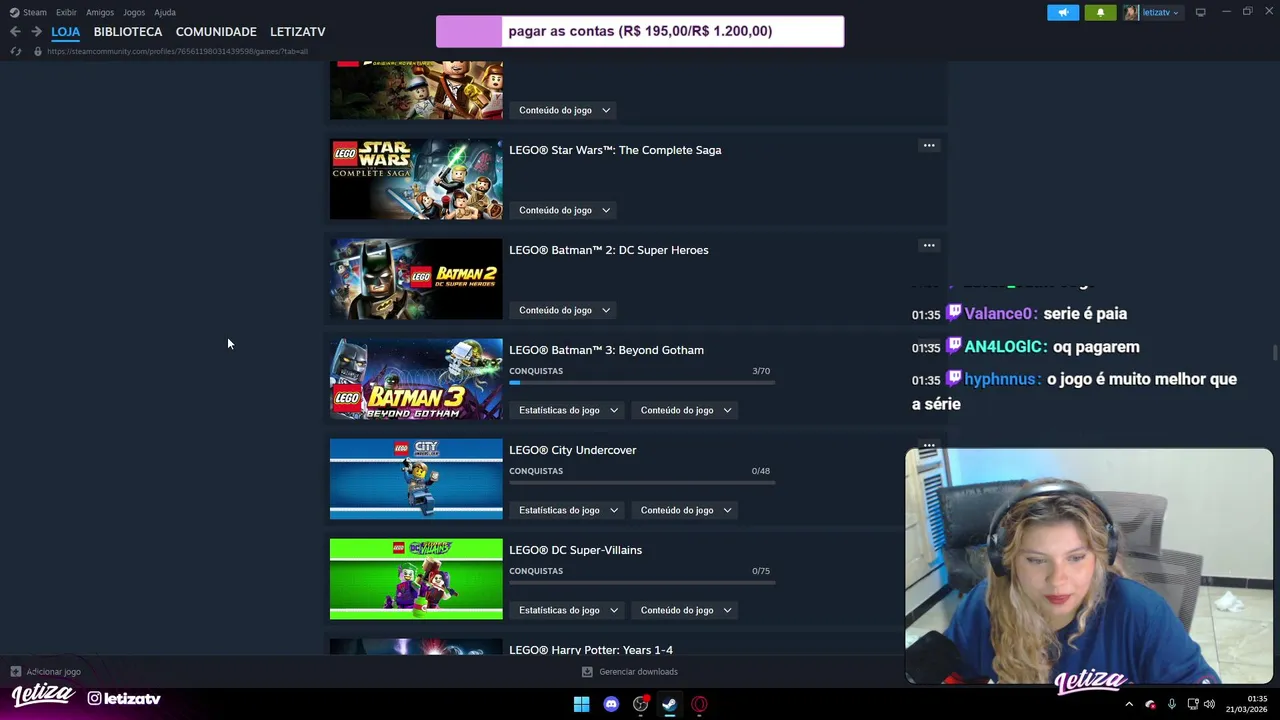Open the Exibir menu
Screen dimensions: 1280x720
point(66,12)
